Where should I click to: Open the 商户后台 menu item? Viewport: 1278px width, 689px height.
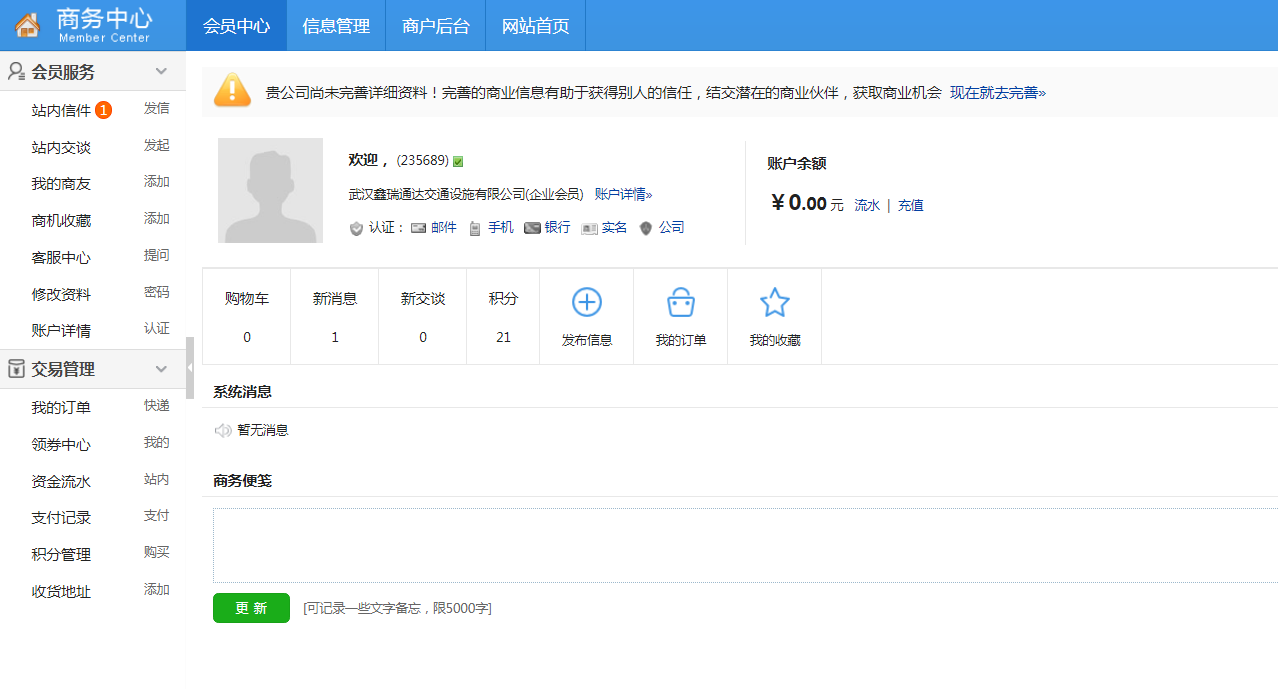click(435, 26)
